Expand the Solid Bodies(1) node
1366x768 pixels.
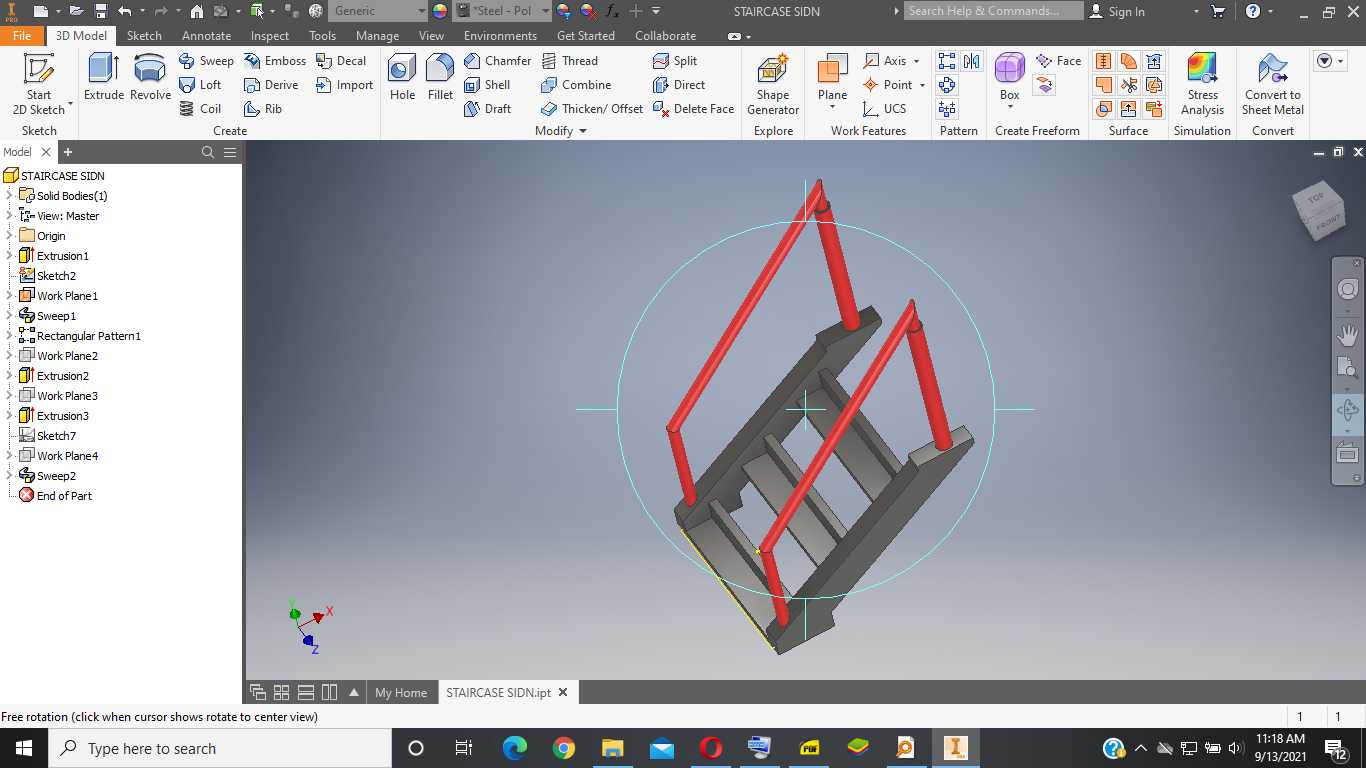pos(9,196)
